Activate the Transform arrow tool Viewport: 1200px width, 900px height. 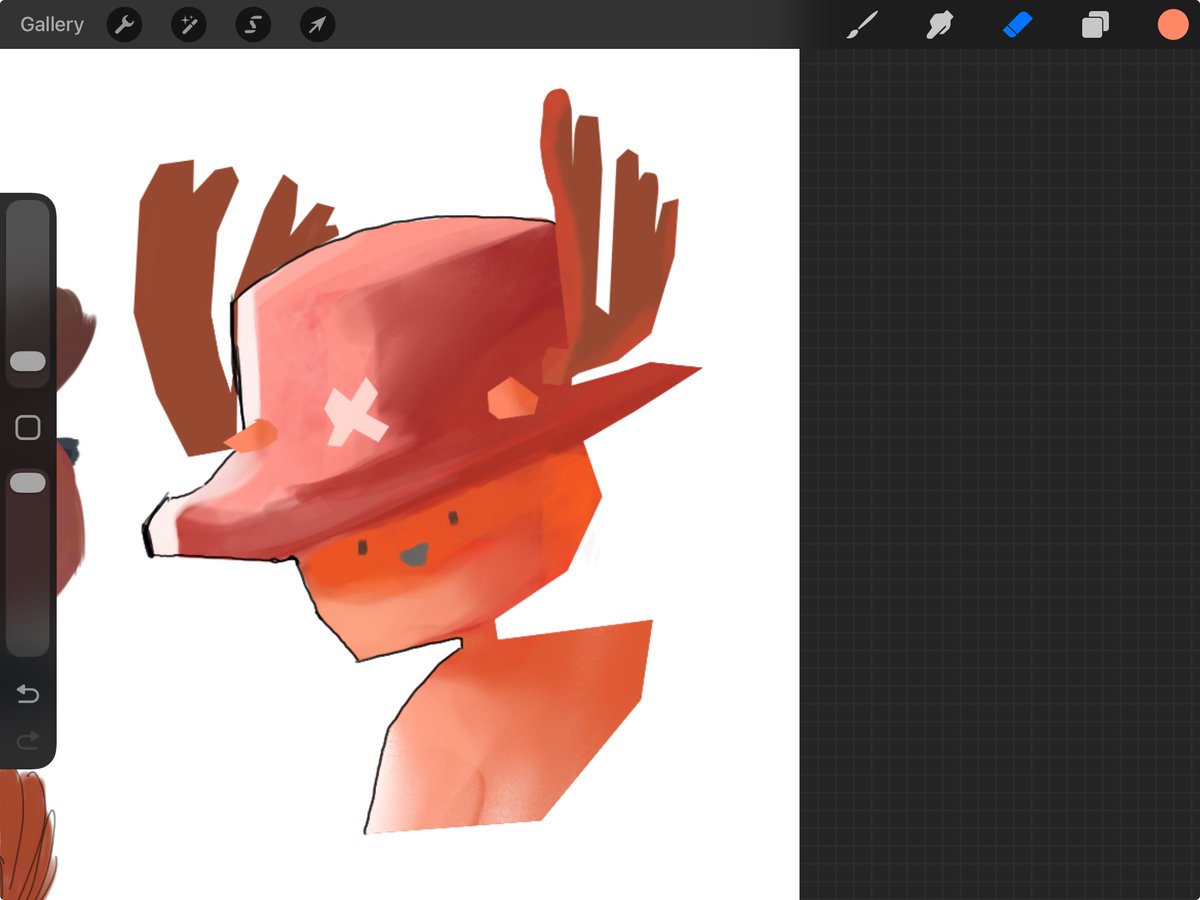[317, 25]
